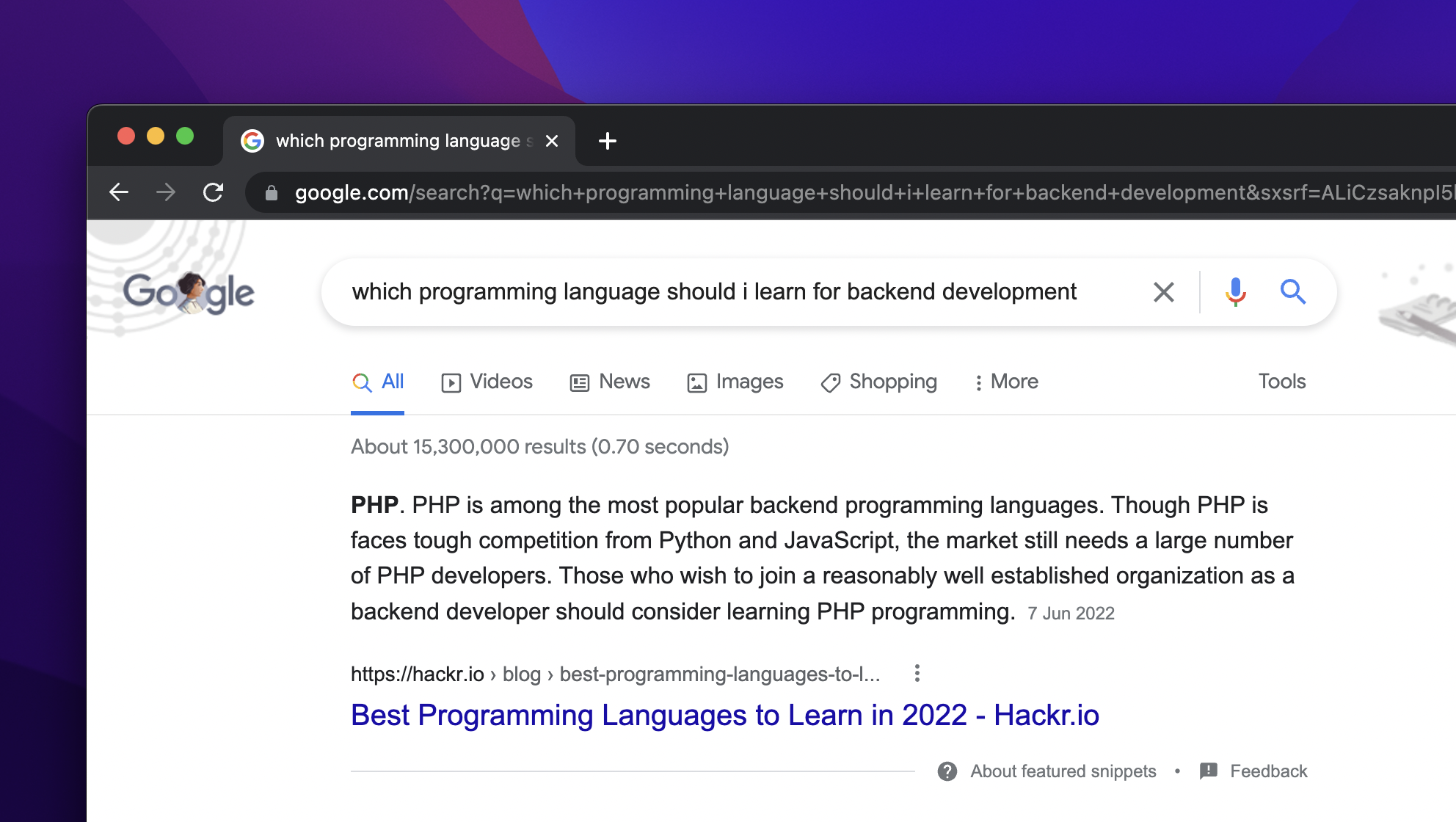This screenshot has height=822, width=1456.
Task: Switch to News results
Action: pyautogui.click(x=610, y=382)
